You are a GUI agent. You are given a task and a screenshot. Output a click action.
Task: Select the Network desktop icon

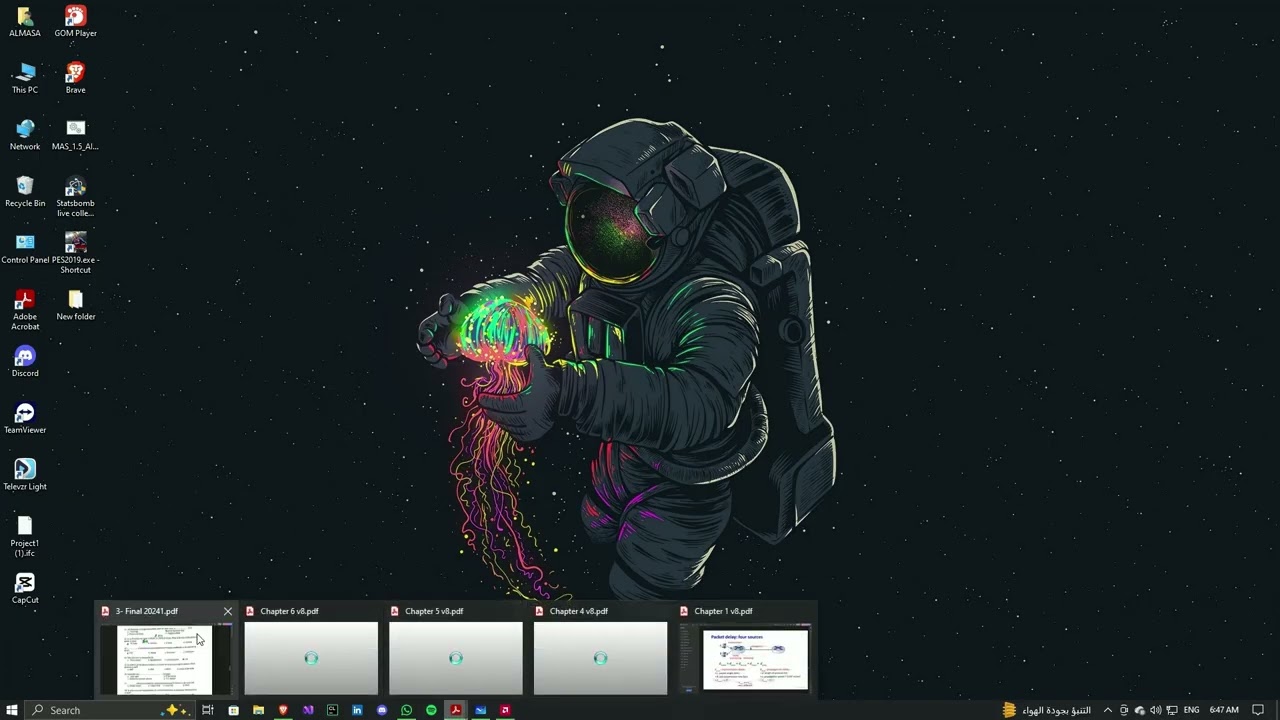[25, 135]
